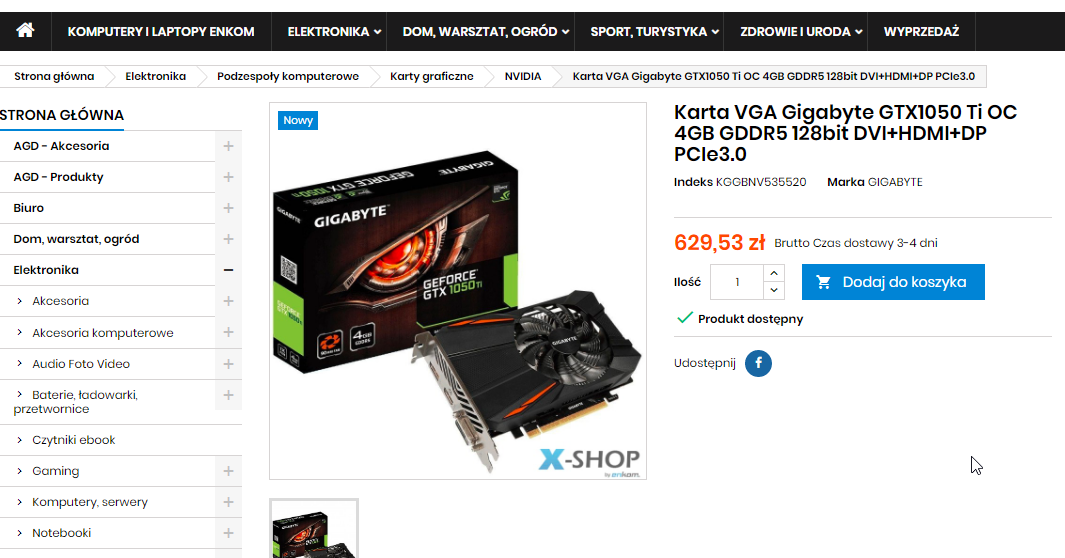
Task: Share product via Facebook icon
Action: (x=758, y=363)
